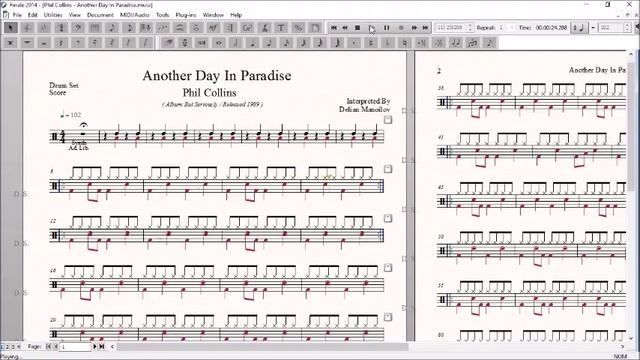Select the Smart Shape tool

pos(180,28)
